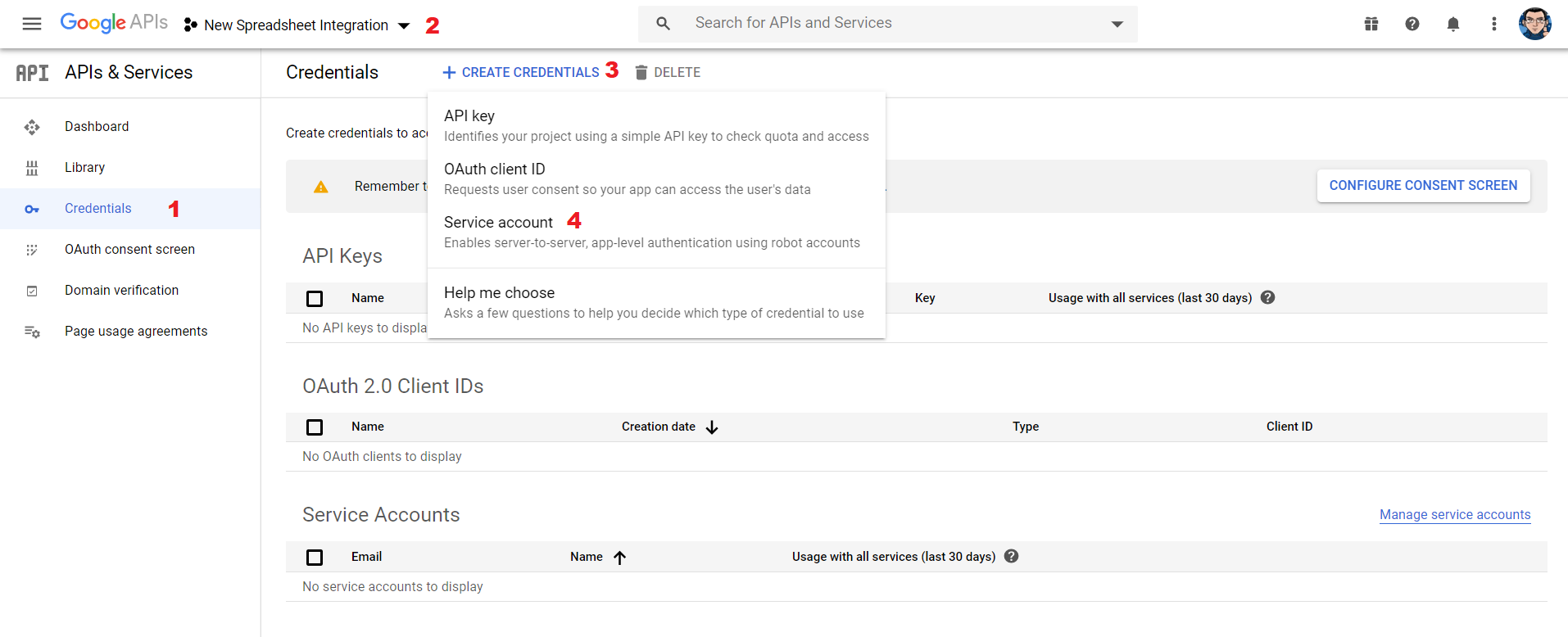1568x637 pixels.
Task: Open user account avatar
Action: coord(1534,24)
